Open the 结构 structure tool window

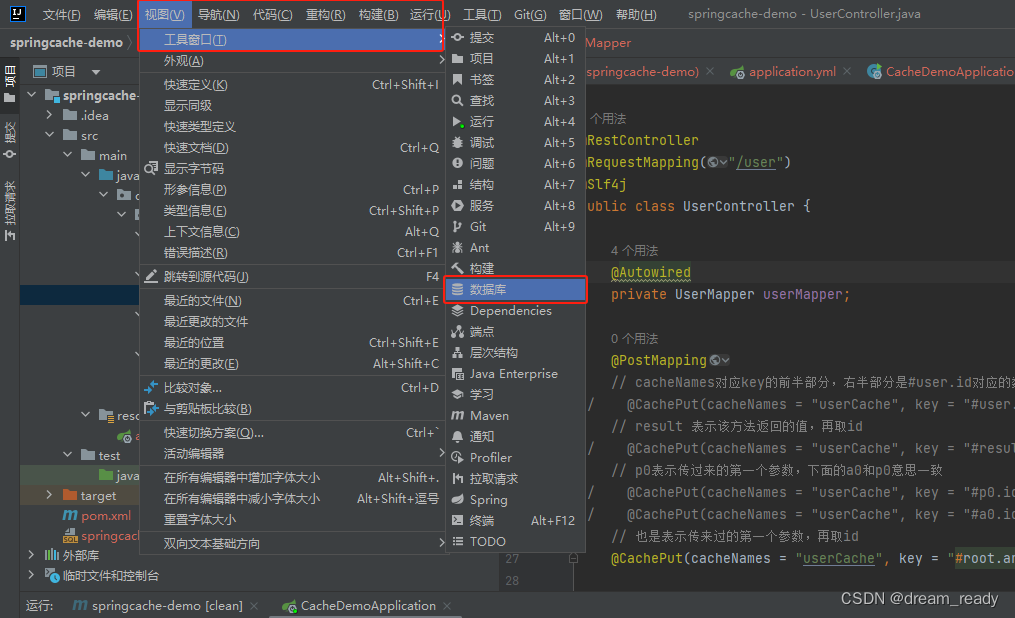click(x=515, y=184)
